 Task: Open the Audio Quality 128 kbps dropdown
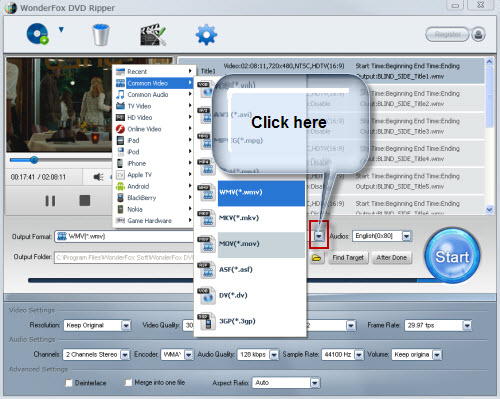click(274, 355)
